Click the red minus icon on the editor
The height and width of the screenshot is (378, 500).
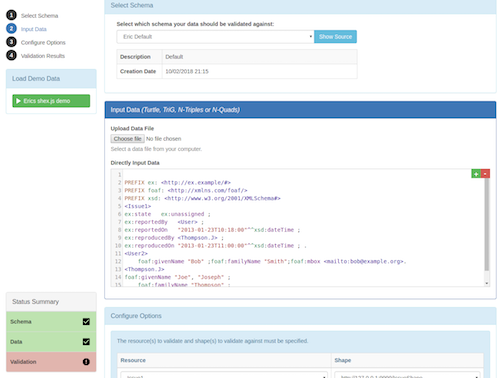485,174
